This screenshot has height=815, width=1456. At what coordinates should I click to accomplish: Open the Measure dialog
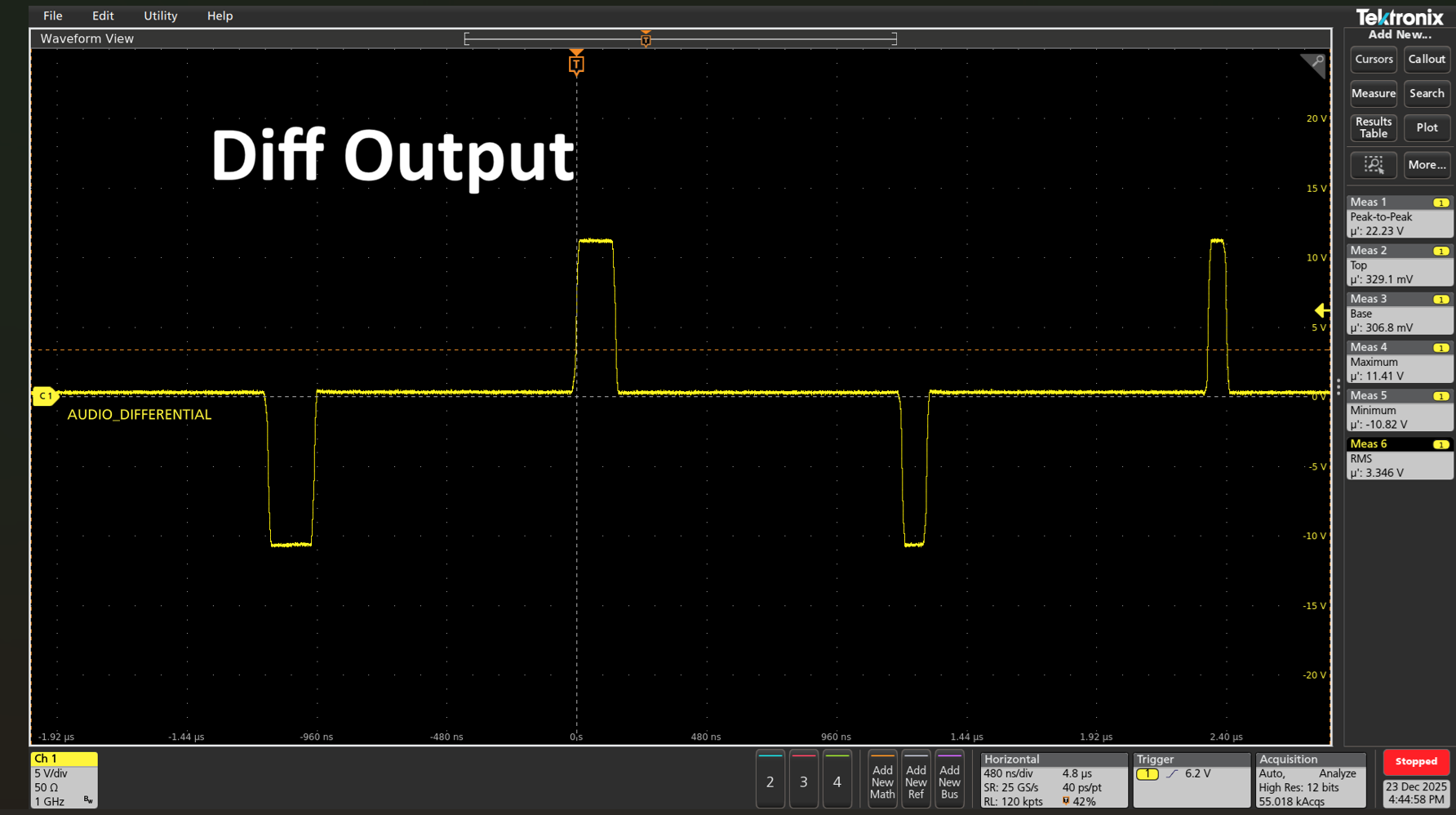click(x=1374, y=94)
